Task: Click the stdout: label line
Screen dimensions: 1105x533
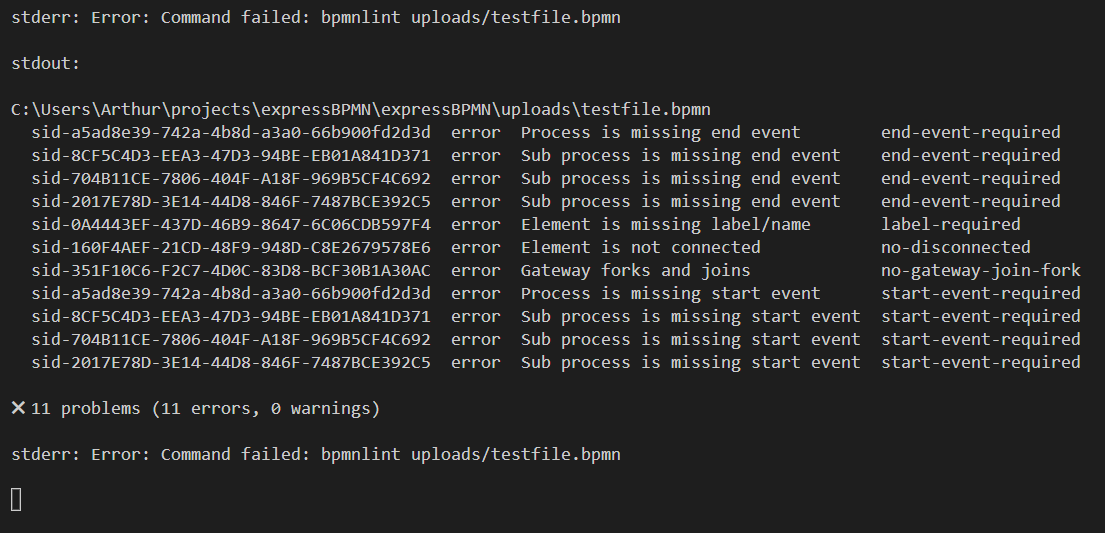Action: (x=46, y=63)
